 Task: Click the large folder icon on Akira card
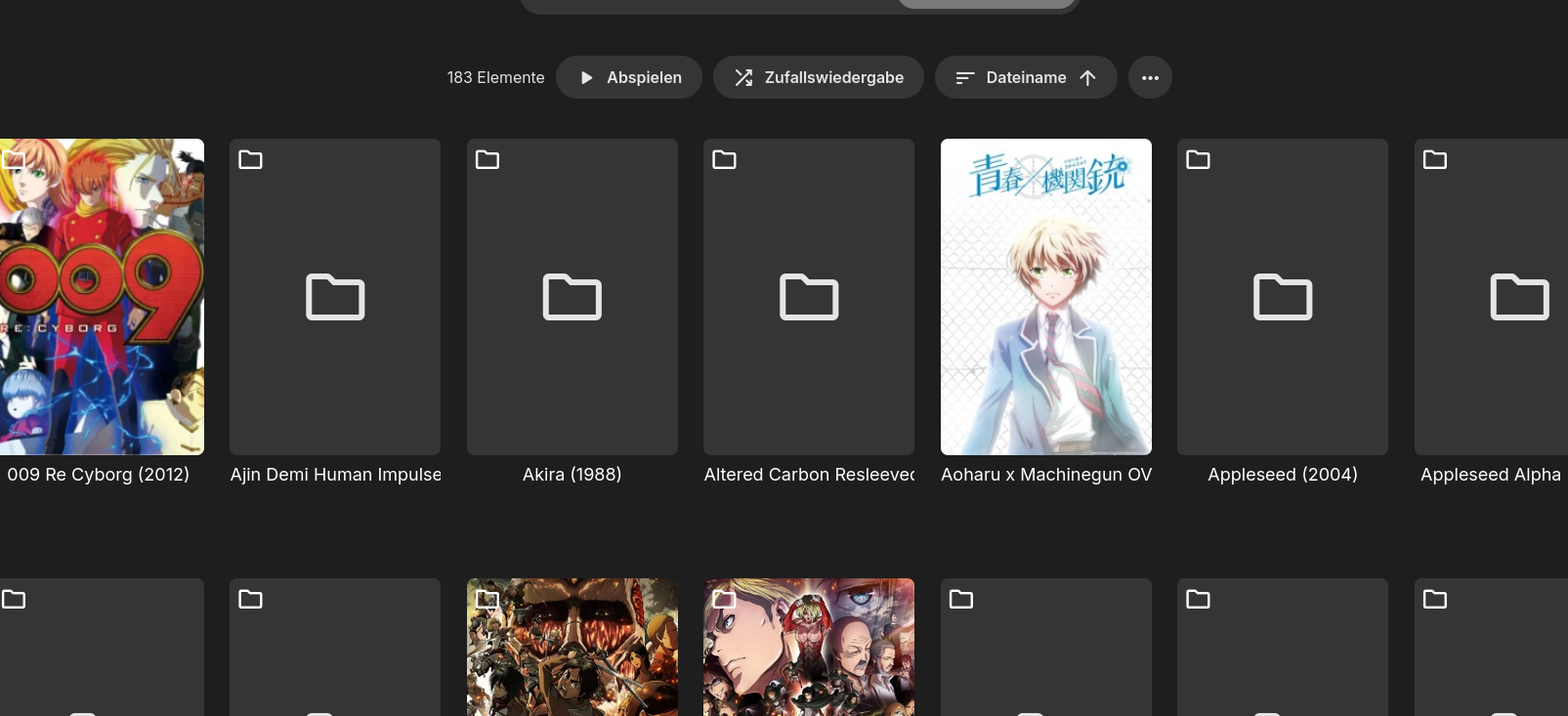coord(572,297)
